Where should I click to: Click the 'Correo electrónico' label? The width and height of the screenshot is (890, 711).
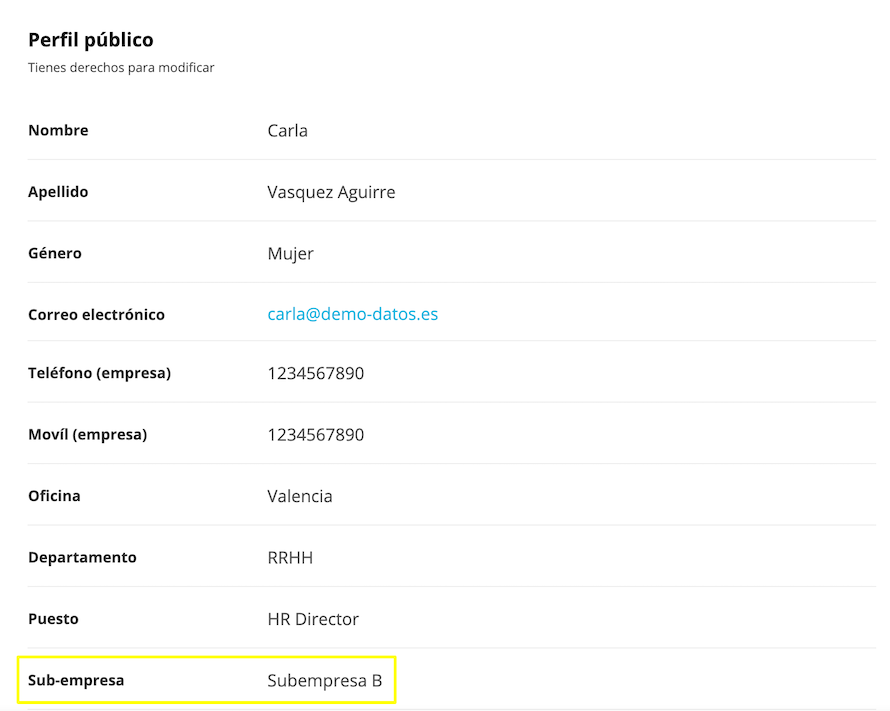(96, 314)
